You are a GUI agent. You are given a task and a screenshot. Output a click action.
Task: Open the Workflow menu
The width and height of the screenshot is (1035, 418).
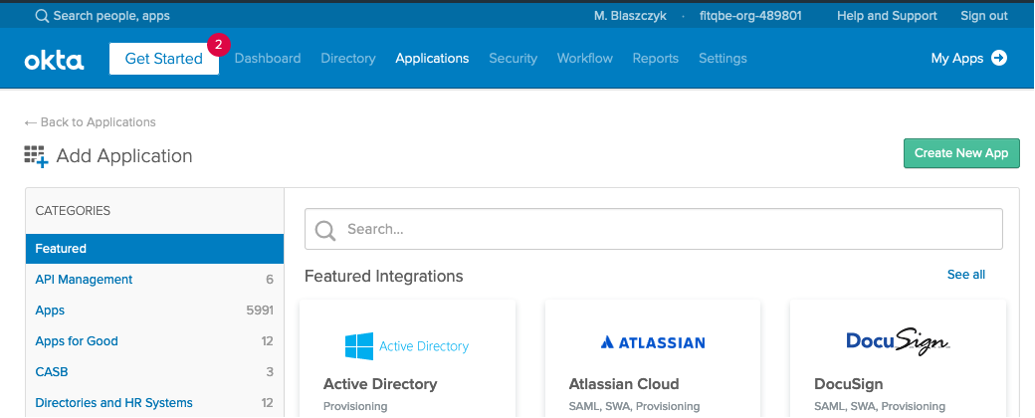(585, 58)
